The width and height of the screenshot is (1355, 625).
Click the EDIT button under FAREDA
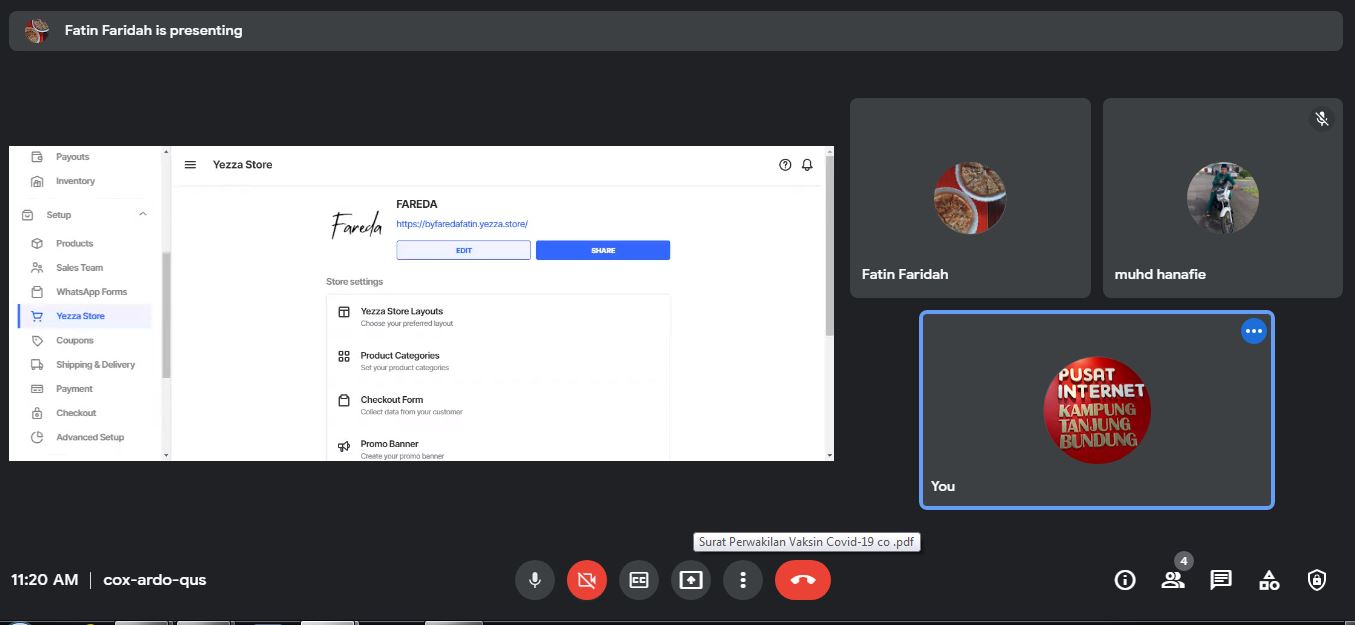463,250
